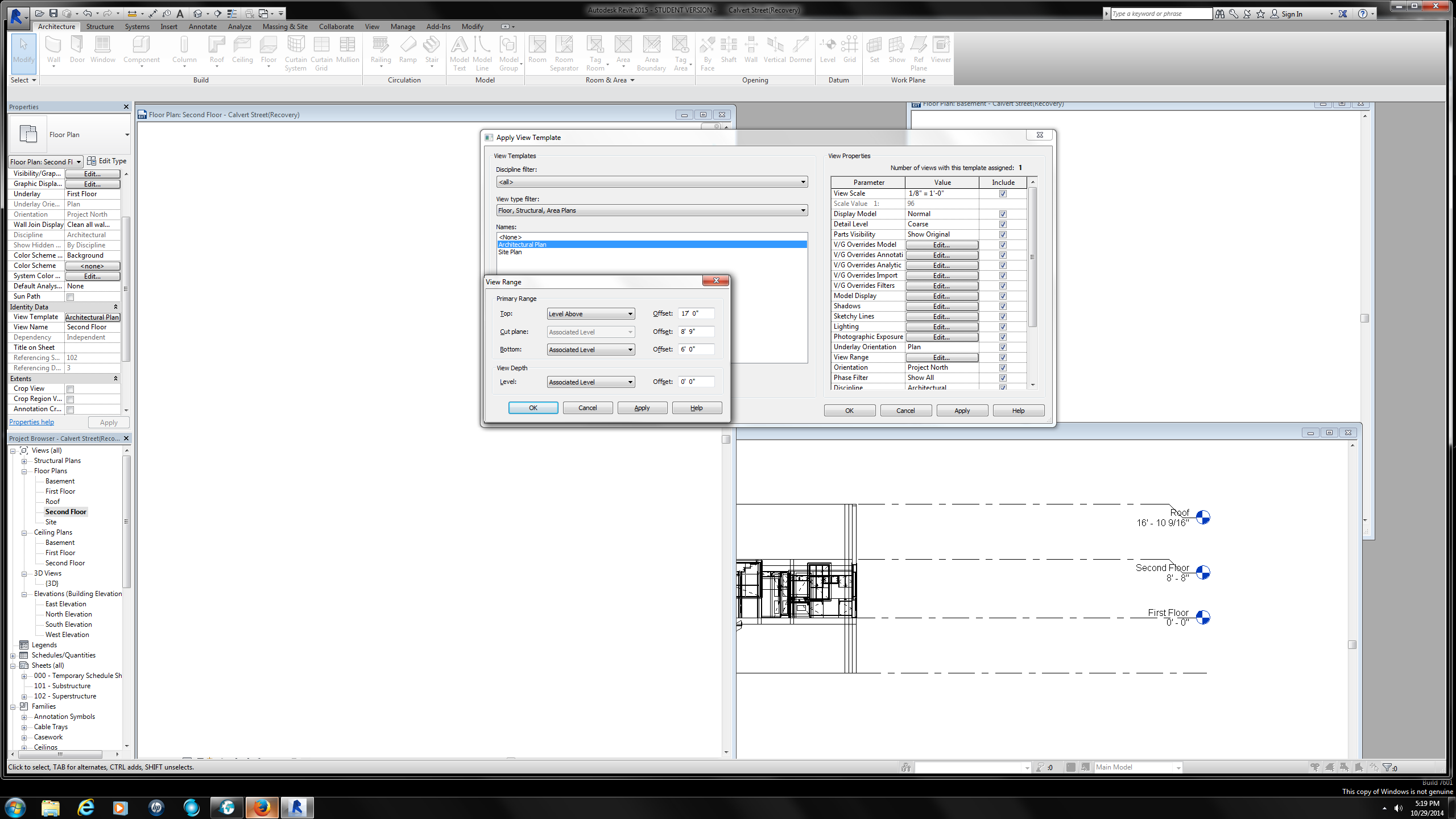Open the Model Text tool
The width and height of the screenshot is (1456, 819).
459,51
